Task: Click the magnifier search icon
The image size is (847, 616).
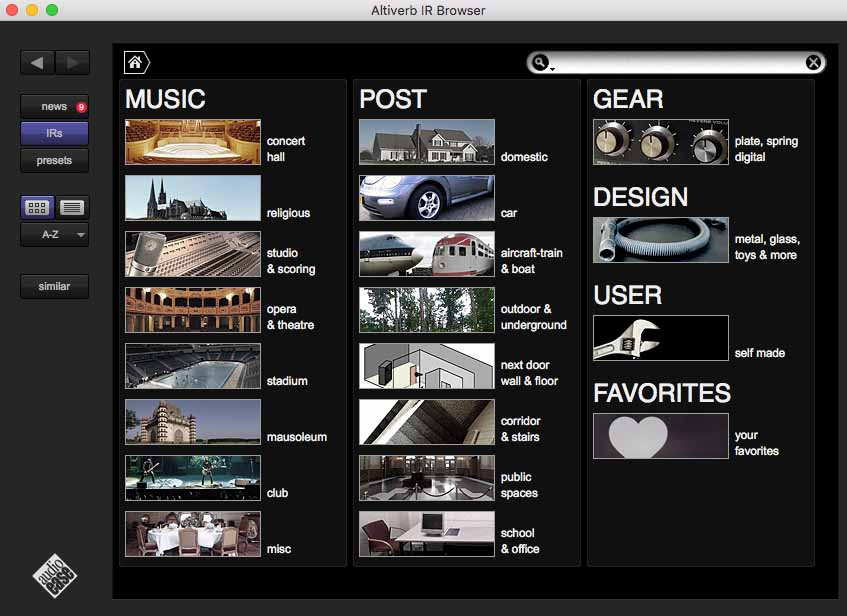Action: point(540,63)
